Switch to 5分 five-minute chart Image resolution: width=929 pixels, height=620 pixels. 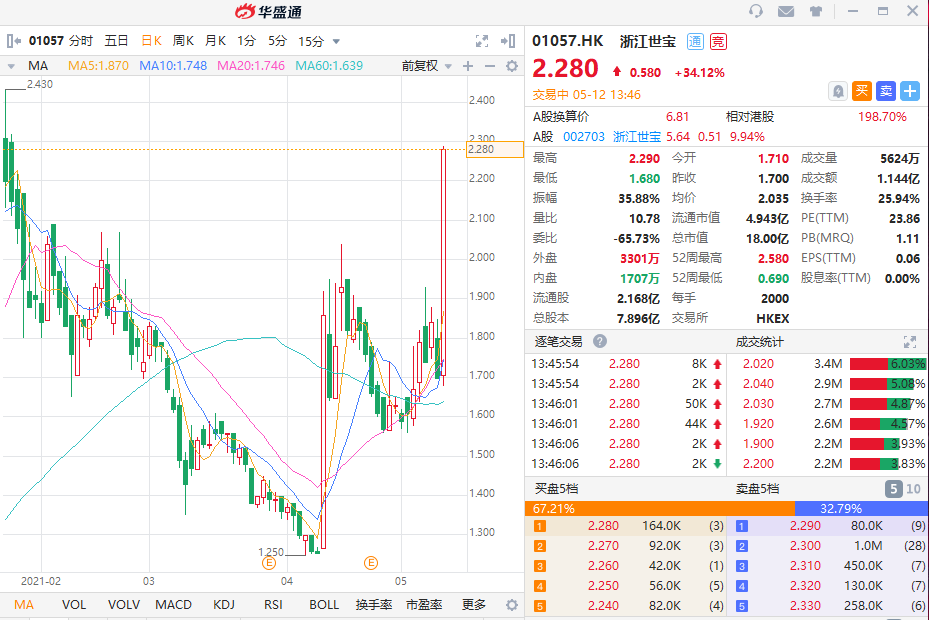tap(277, 41)
